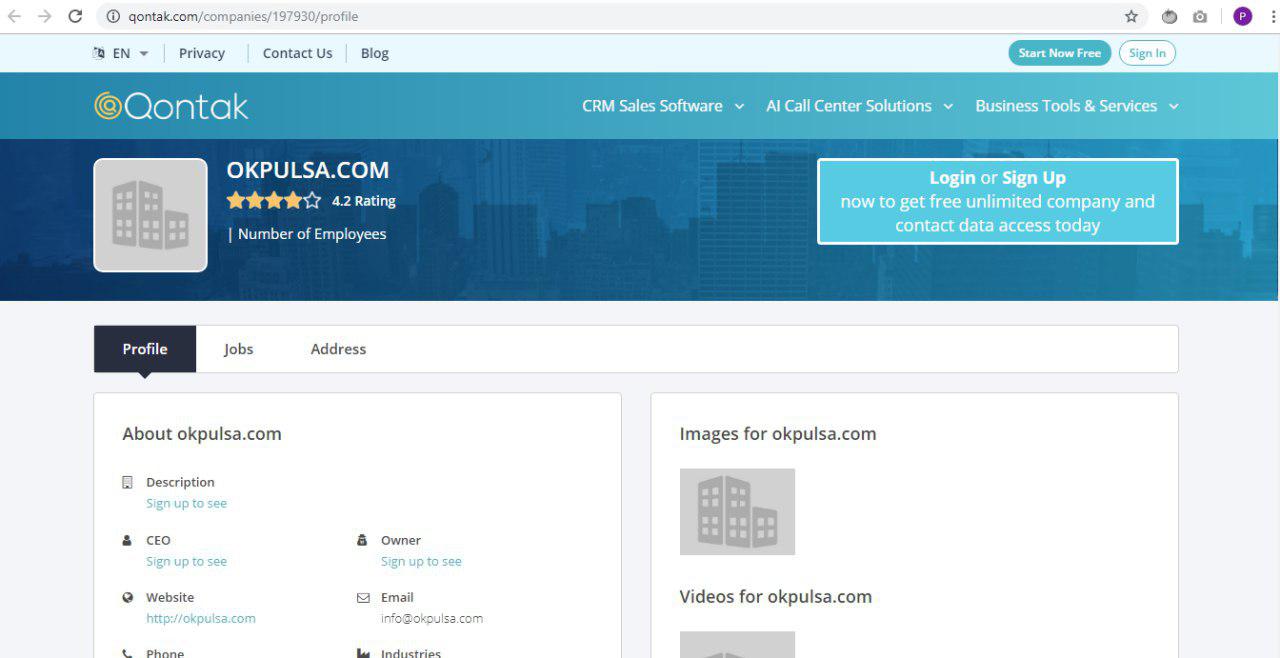This screenshot has height=658, width=1280.
Task: Click the 4.2 Rating text
Action: [x=364, y=201]
